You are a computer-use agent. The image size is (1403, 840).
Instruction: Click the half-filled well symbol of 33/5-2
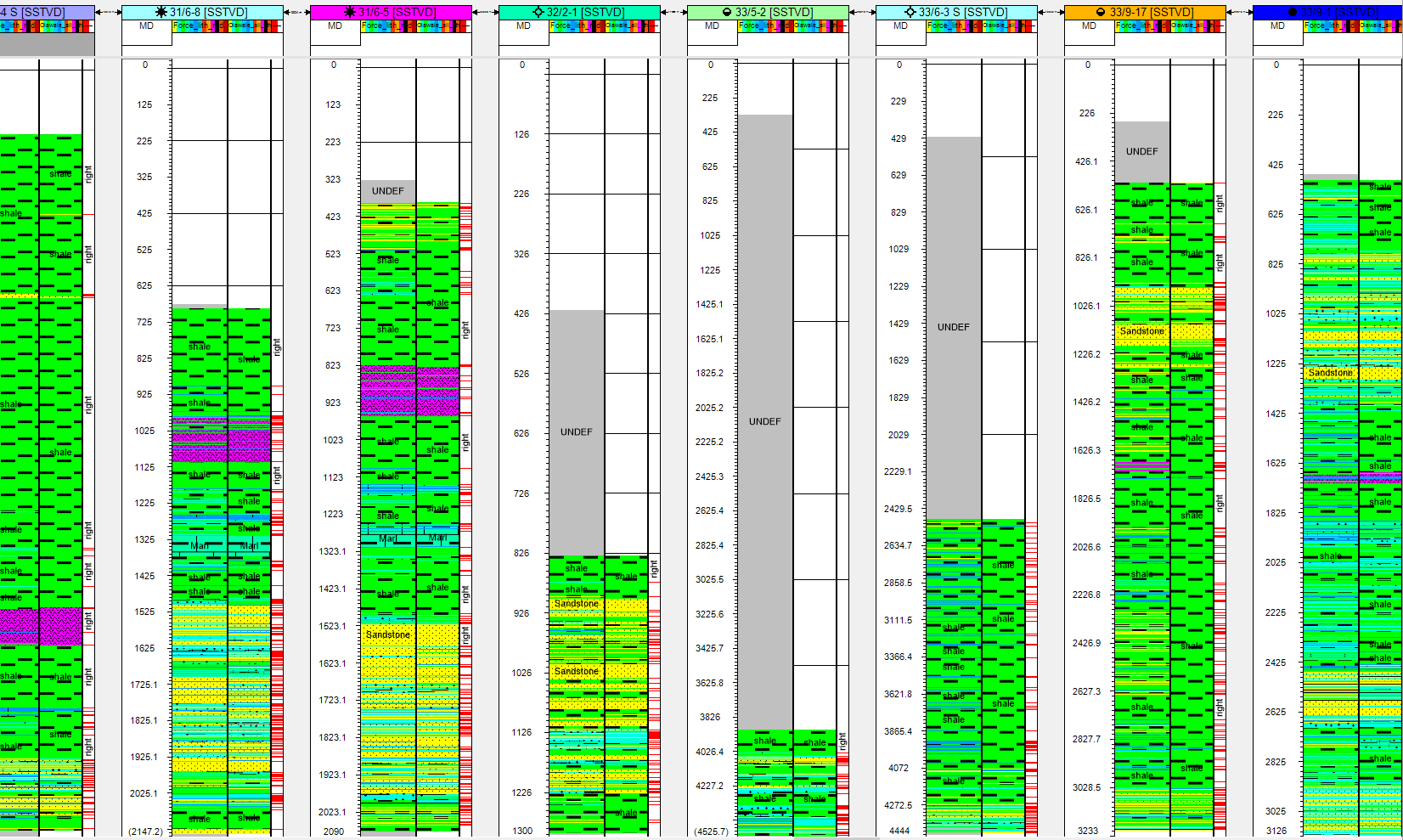point(727,12)
